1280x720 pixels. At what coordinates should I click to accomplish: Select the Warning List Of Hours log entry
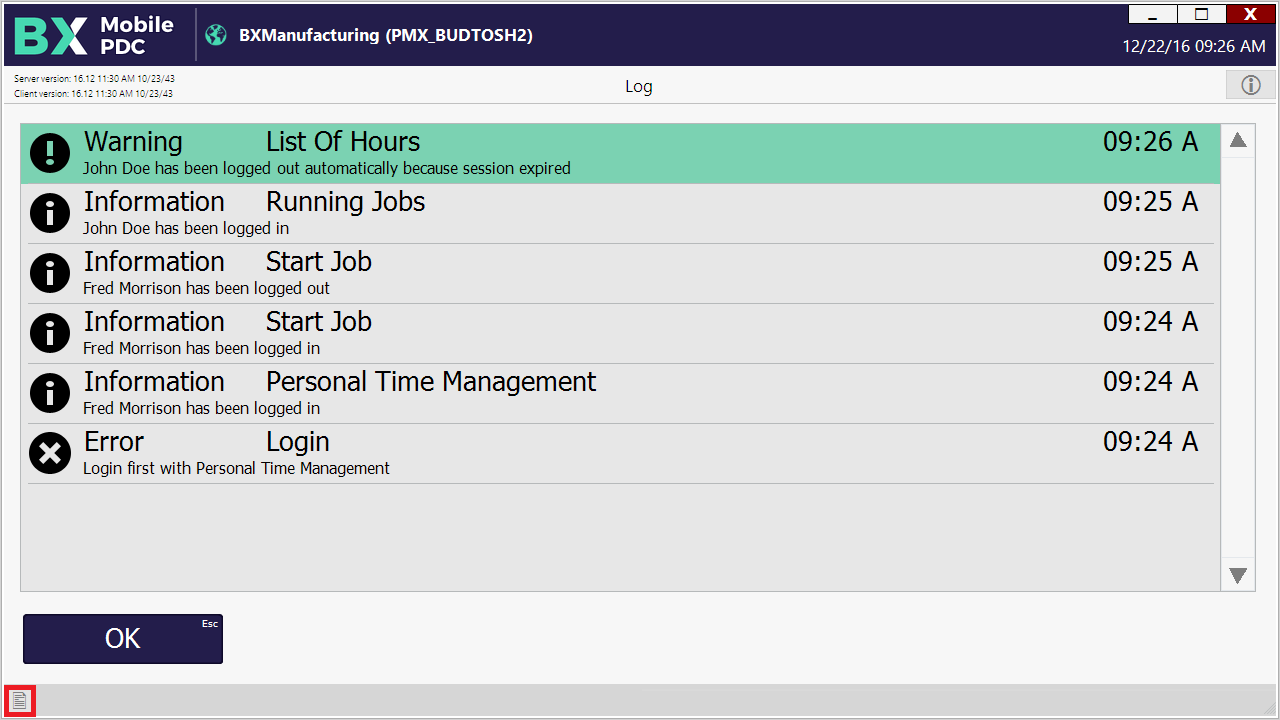[x=620, y=154]
